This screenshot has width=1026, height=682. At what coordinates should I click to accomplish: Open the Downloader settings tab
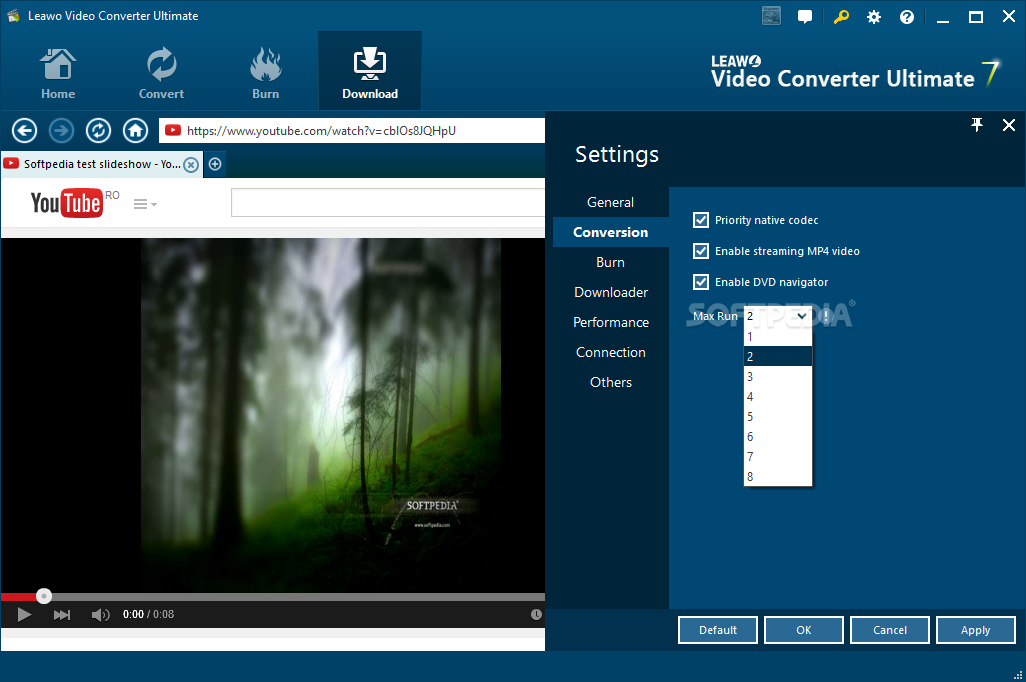tap(610, 293)
